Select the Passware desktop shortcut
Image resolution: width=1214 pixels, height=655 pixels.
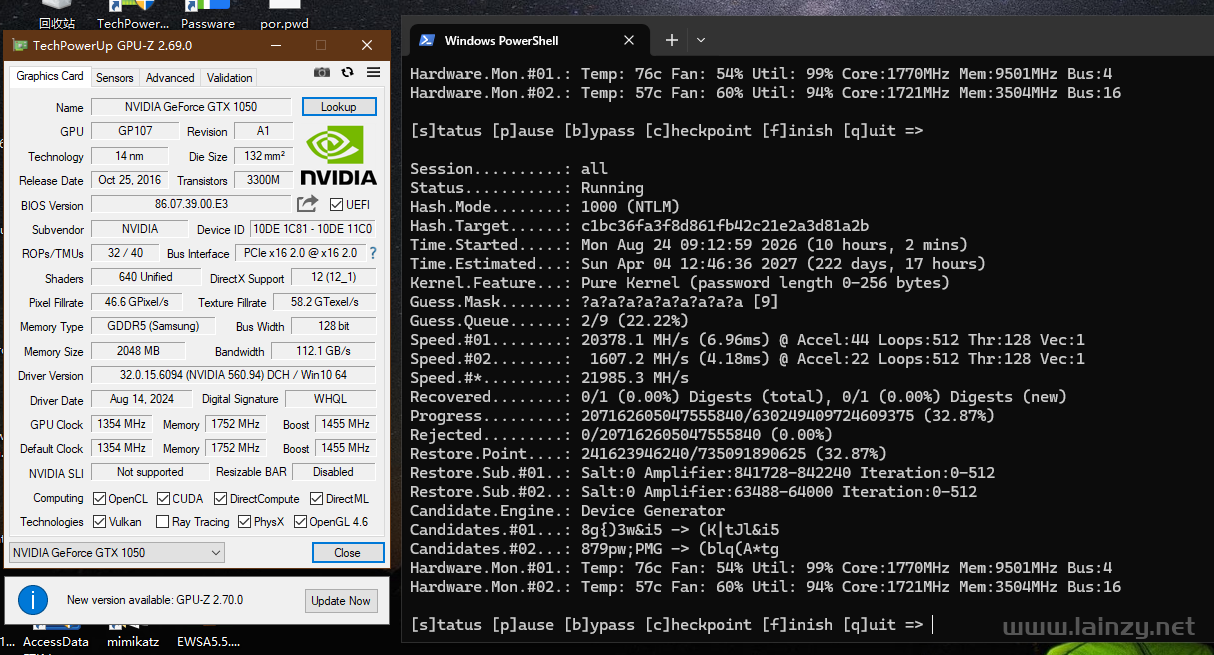[x=209, y=15]
